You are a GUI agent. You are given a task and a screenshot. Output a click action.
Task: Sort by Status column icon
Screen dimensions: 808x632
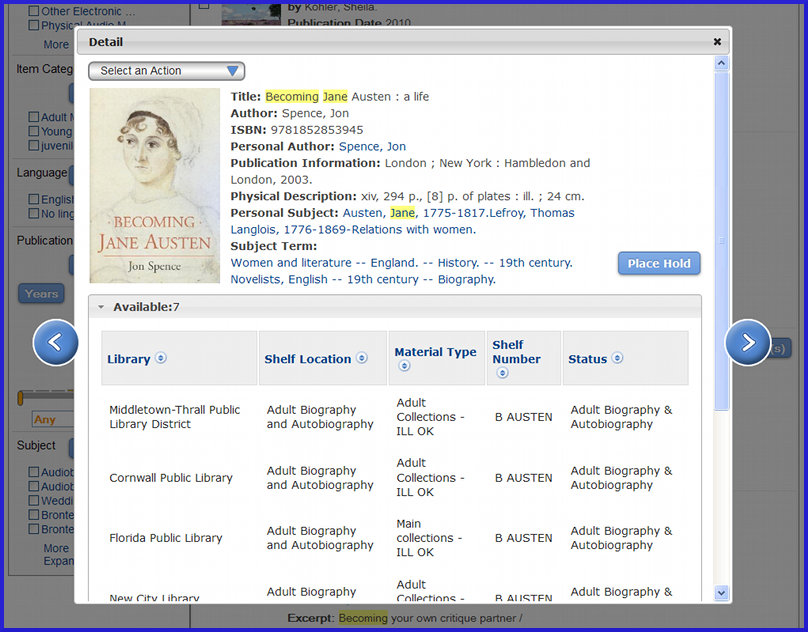617,358
